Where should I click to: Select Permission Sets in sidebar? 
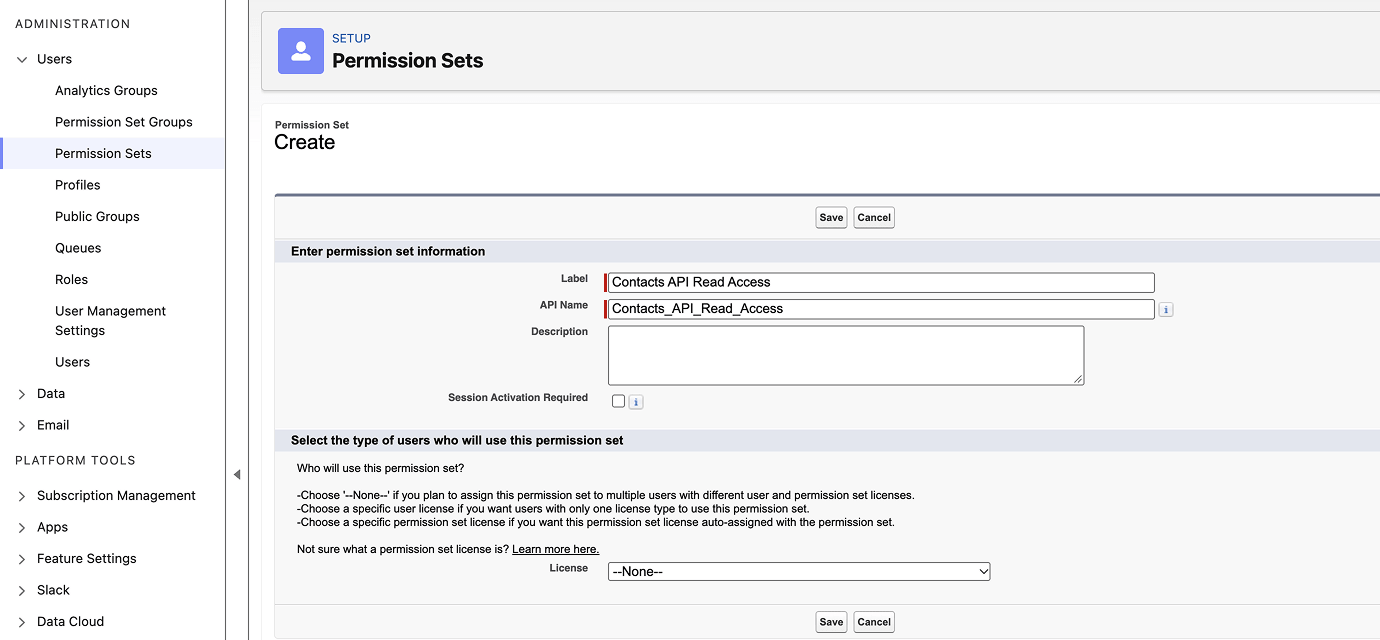click(103, 153)
